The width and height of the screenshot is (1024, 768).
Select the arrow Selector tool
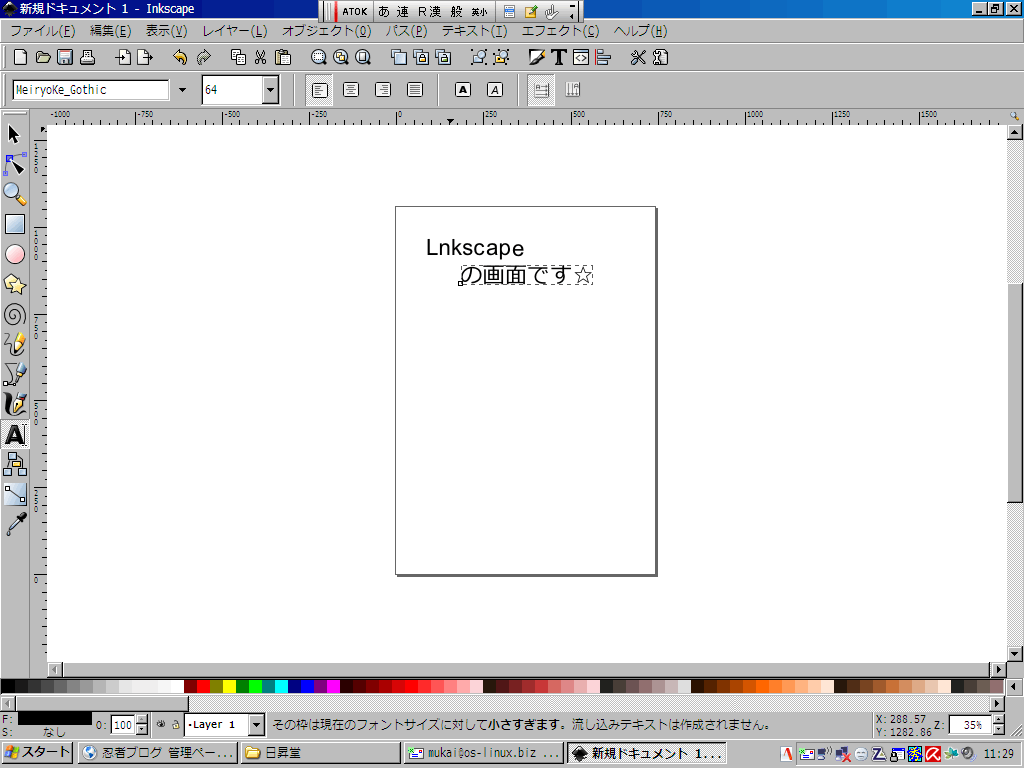[x=14, y=135]
